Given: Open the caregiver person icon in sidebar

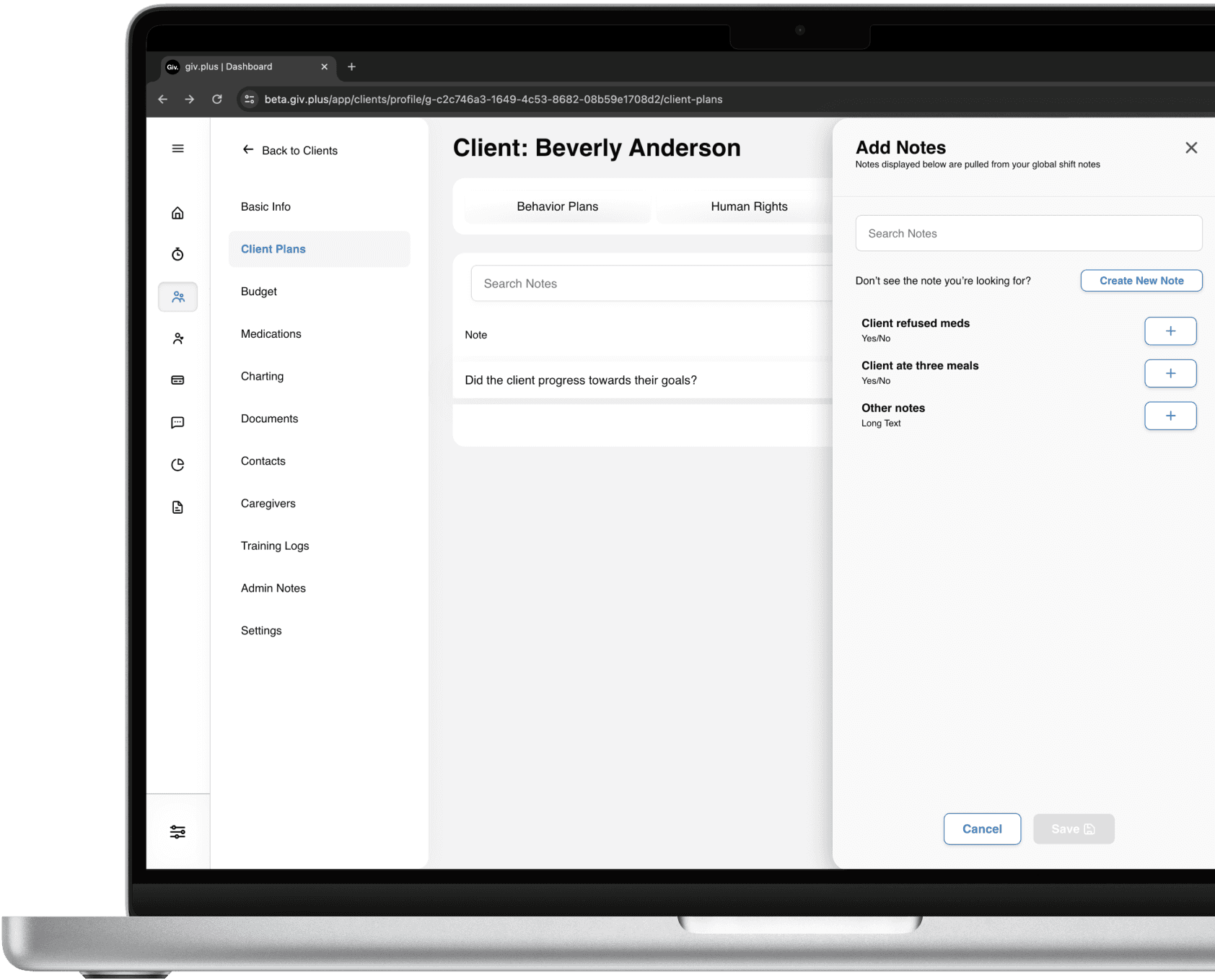Looking at the screenshot, I should [x=177, y=338].
